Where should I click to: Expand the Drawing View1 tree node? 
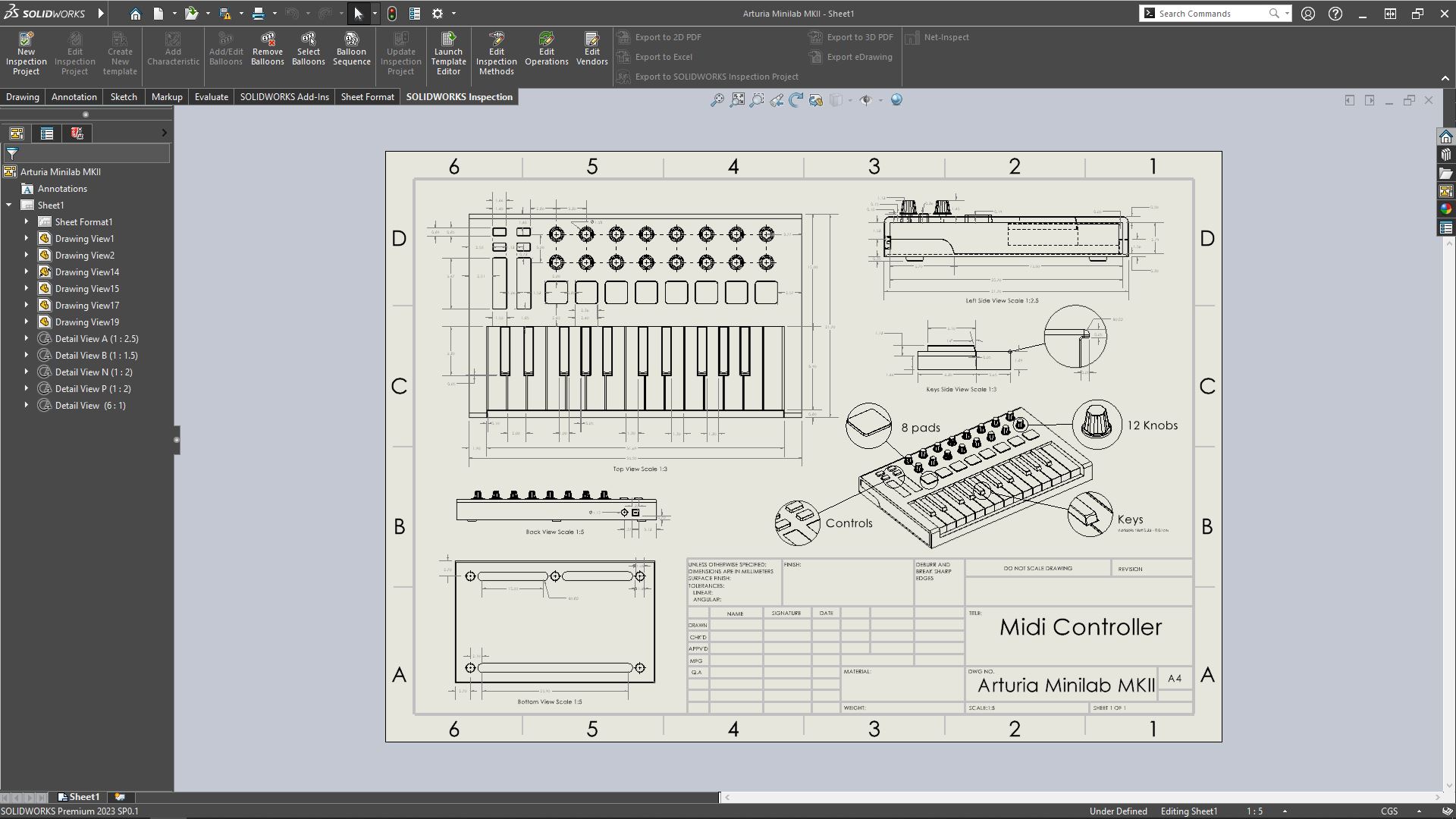[27, 239]
